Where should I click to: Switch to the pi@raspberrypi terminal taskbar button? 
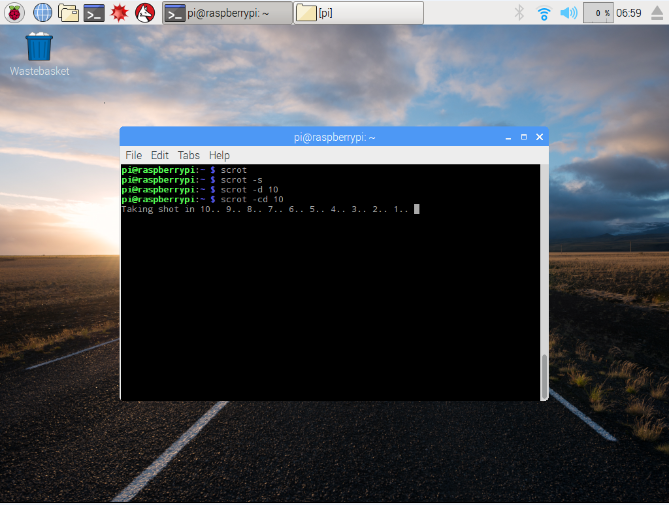[227, 13]
